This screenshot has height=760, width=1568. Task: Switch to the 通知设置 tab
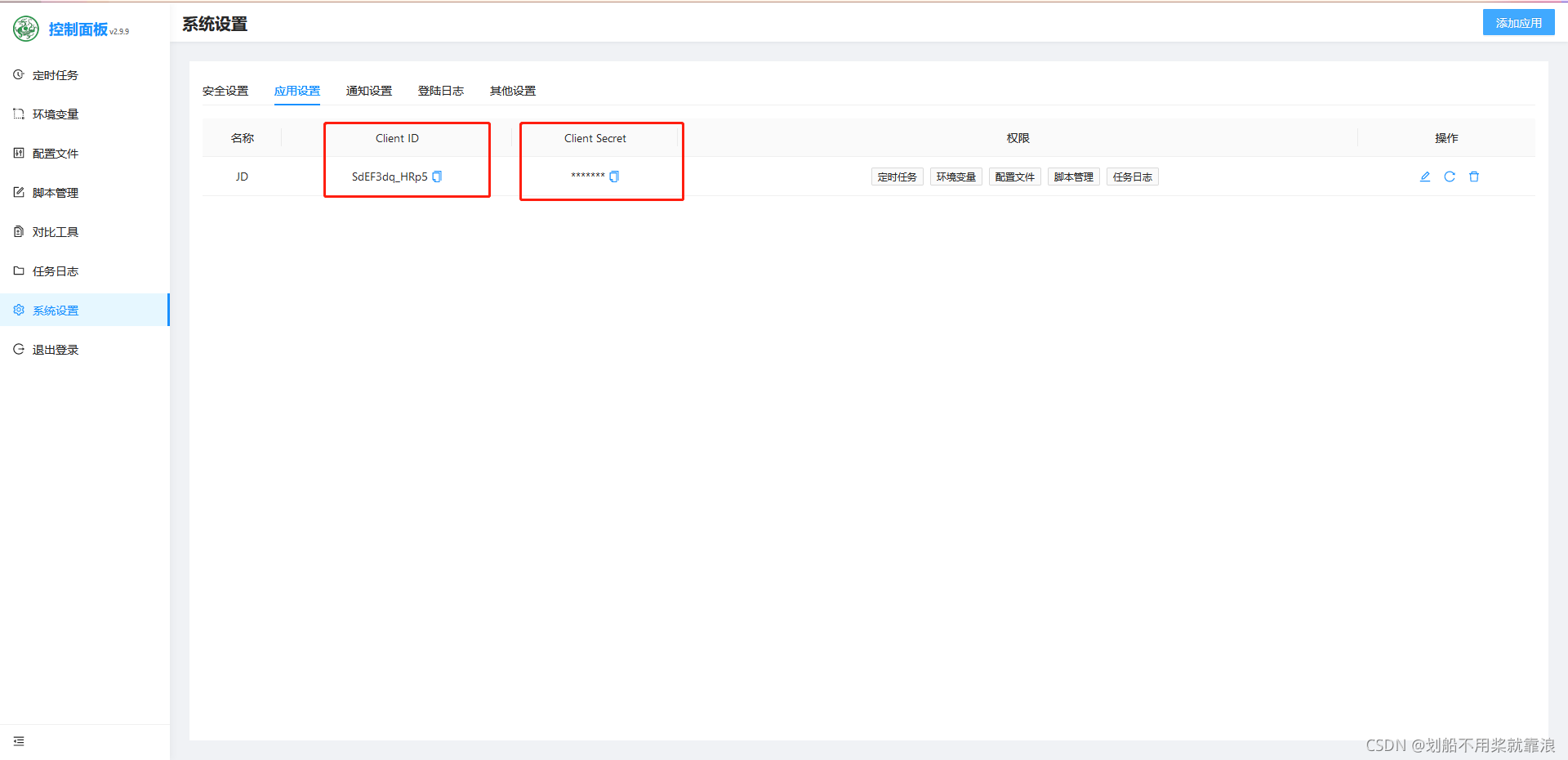pos(369,91)
